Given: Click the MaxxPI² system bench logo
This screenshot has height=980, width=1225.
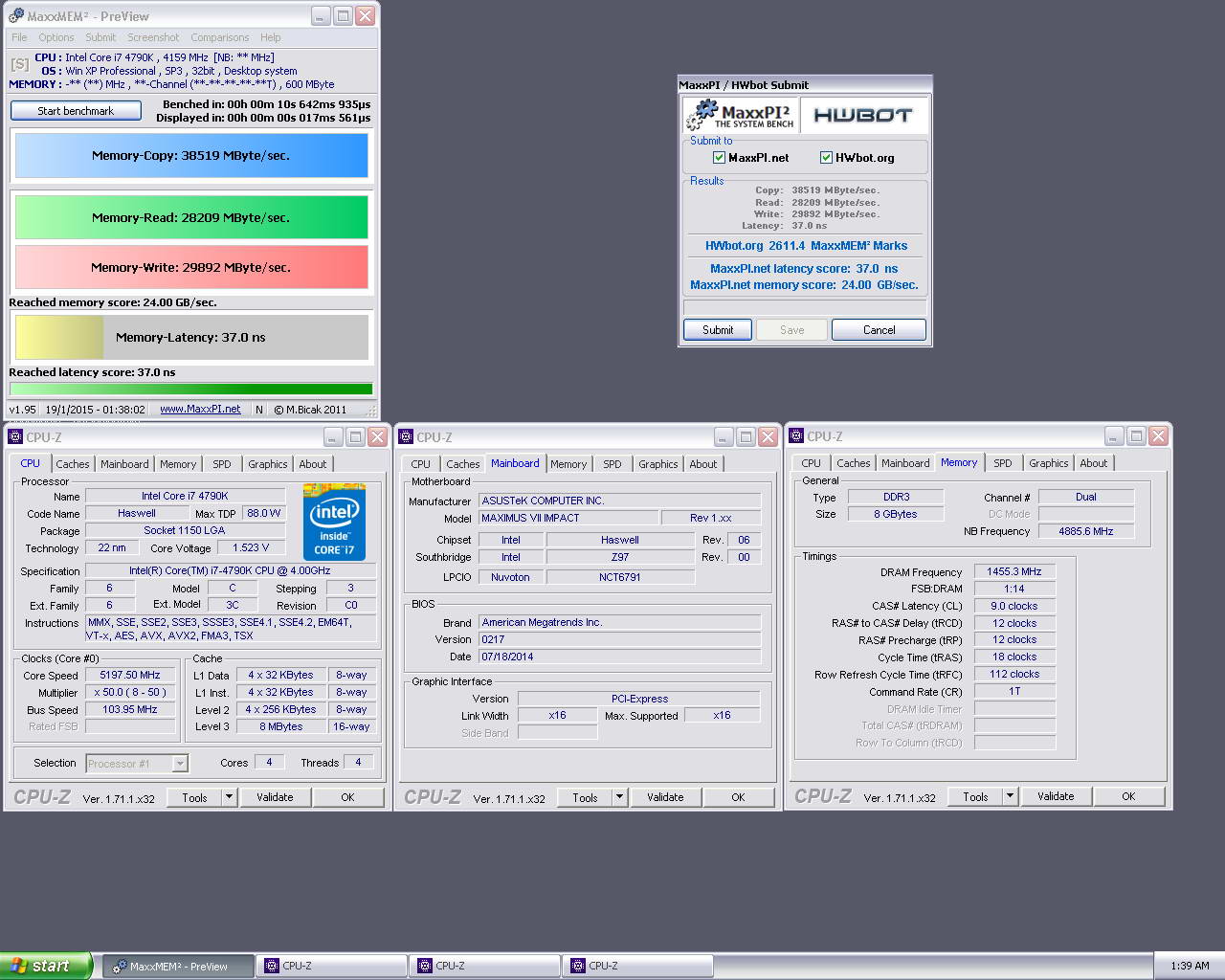Looking at the screenshot, I should pos(740,116).
